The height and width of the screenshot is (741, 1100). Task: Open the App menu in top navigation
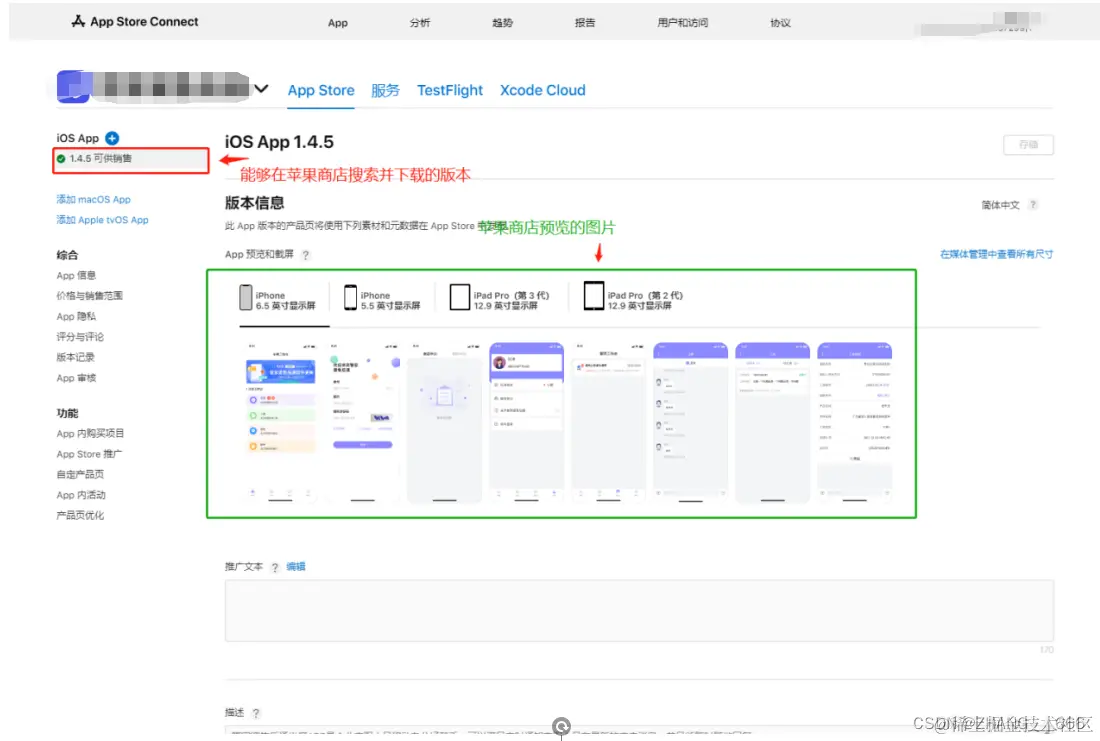click(x=337, y=22)
